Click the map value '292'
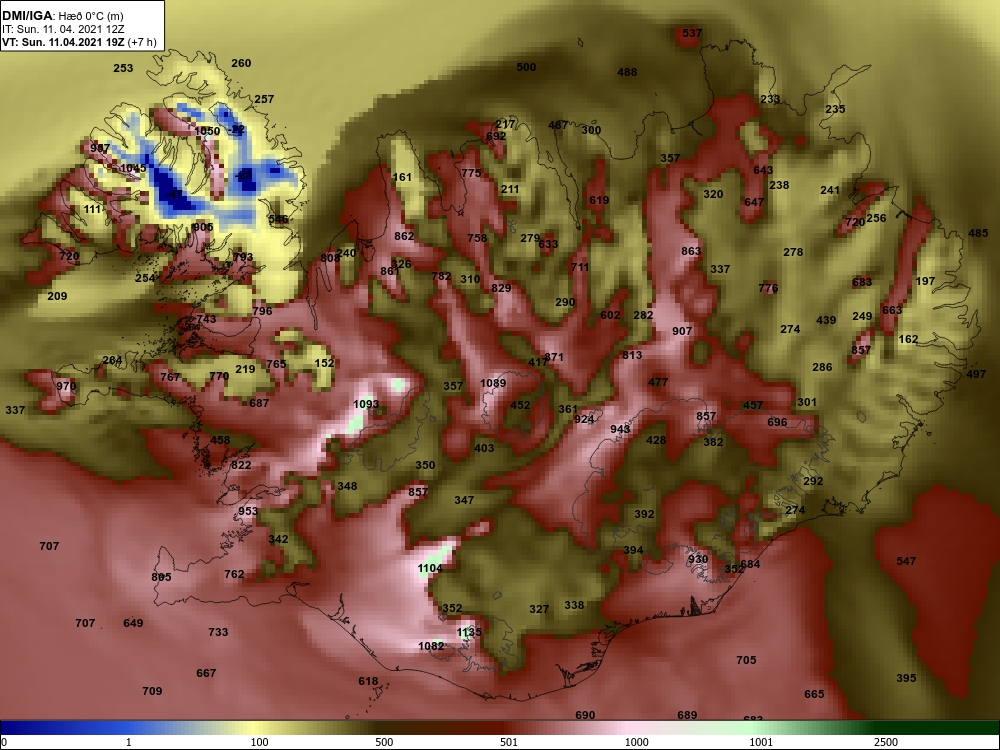 pyautogui.click(x=813, y=482)
